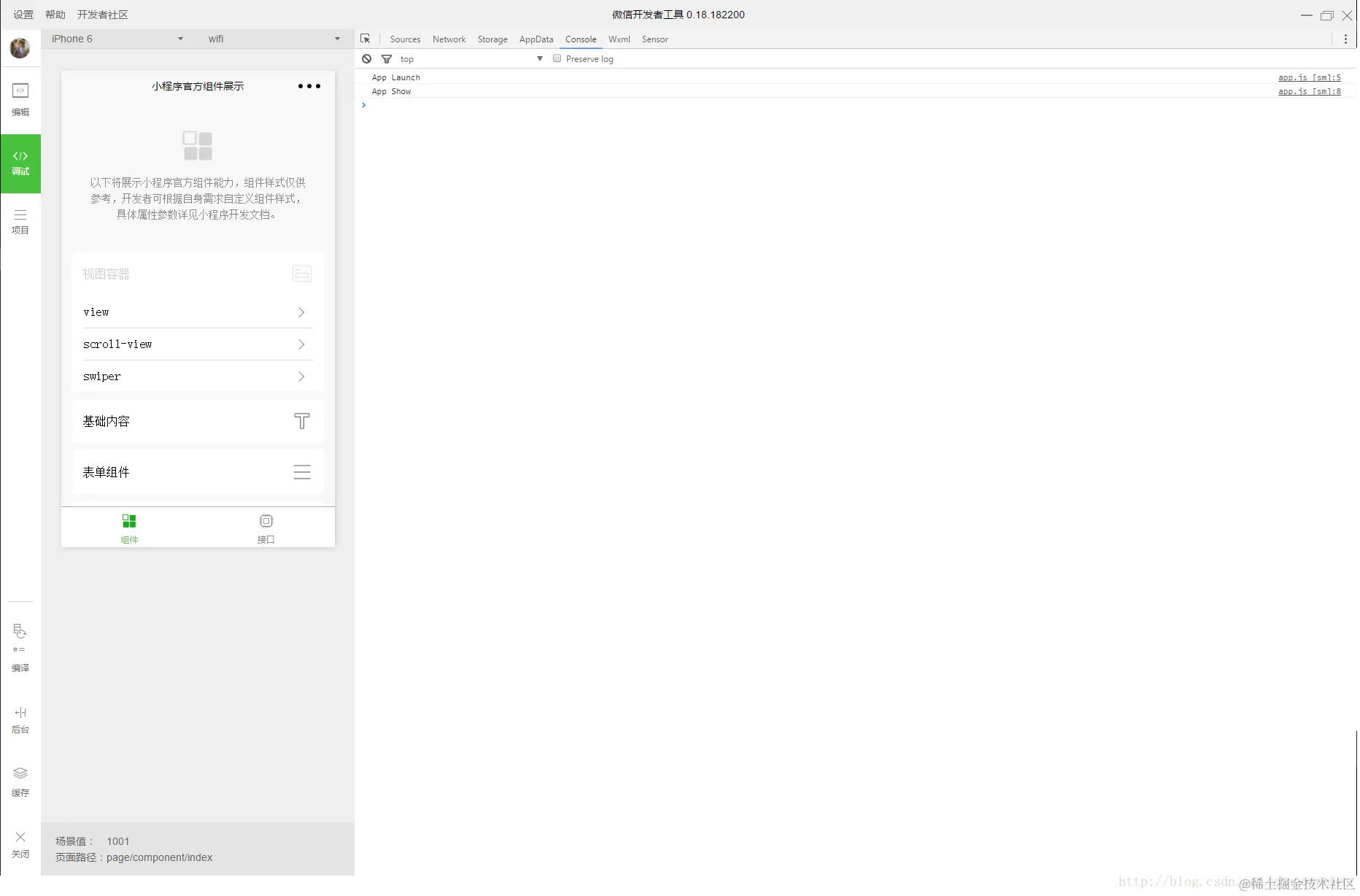
Task: Click the App Show log entry
Action: pos(391,91)
